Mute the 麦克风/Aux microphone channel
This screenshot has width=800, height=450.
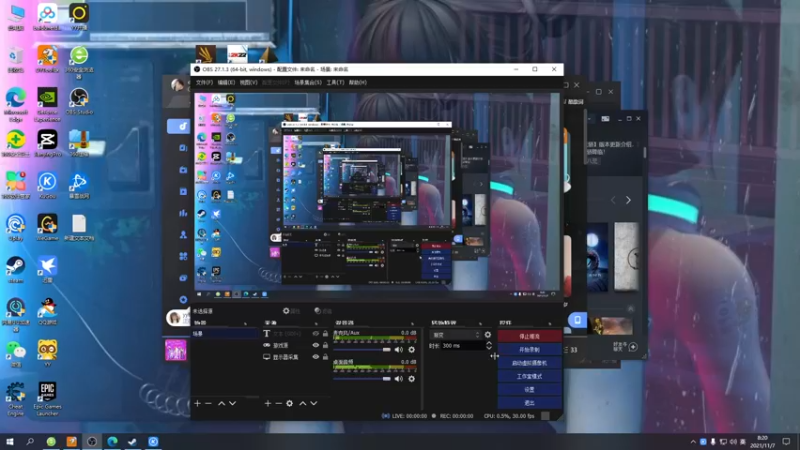pyautogui.click(x=398, y=349)
